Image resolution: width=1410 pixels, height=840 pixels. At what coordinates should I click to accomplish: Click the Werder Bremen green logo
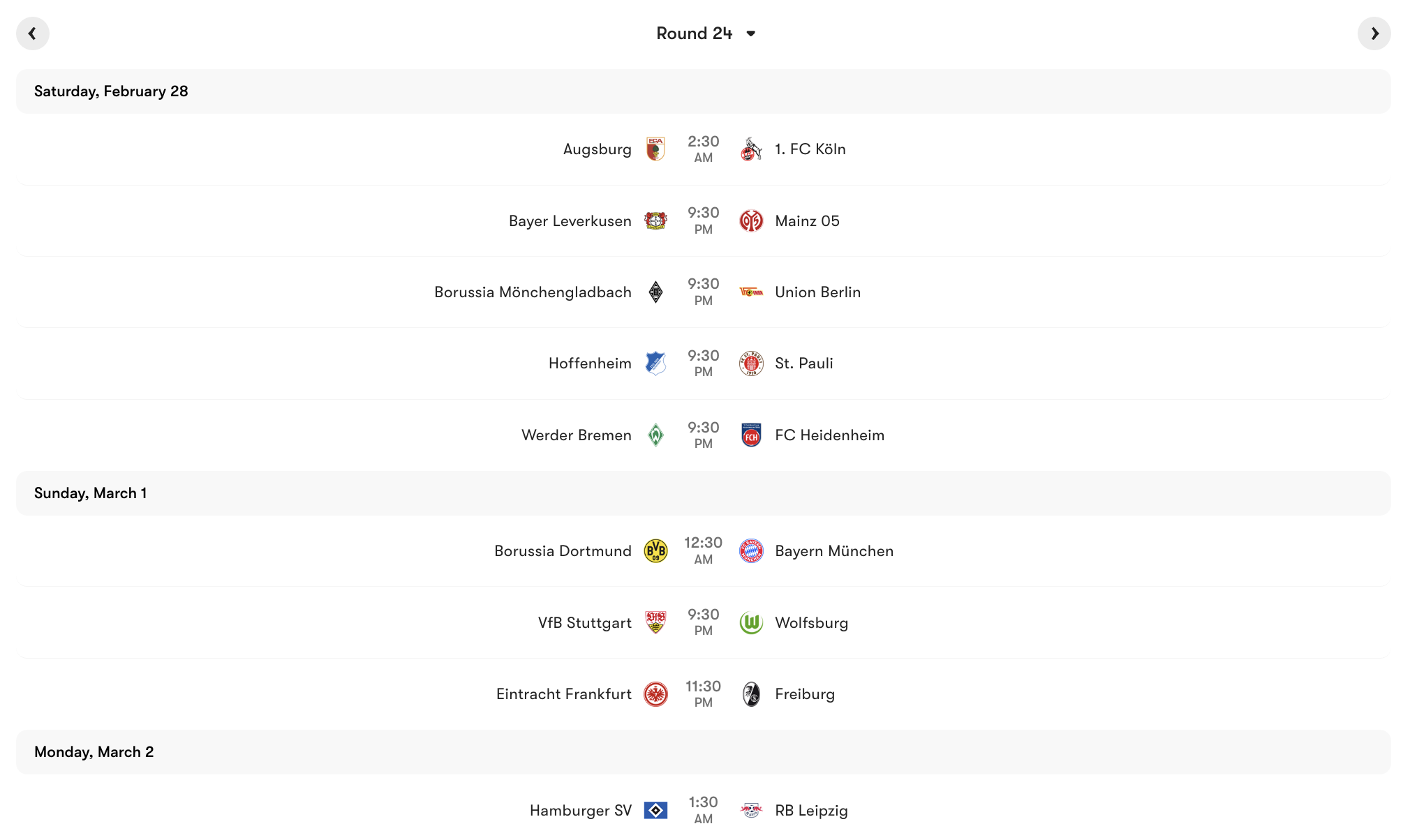click(657, 434)
